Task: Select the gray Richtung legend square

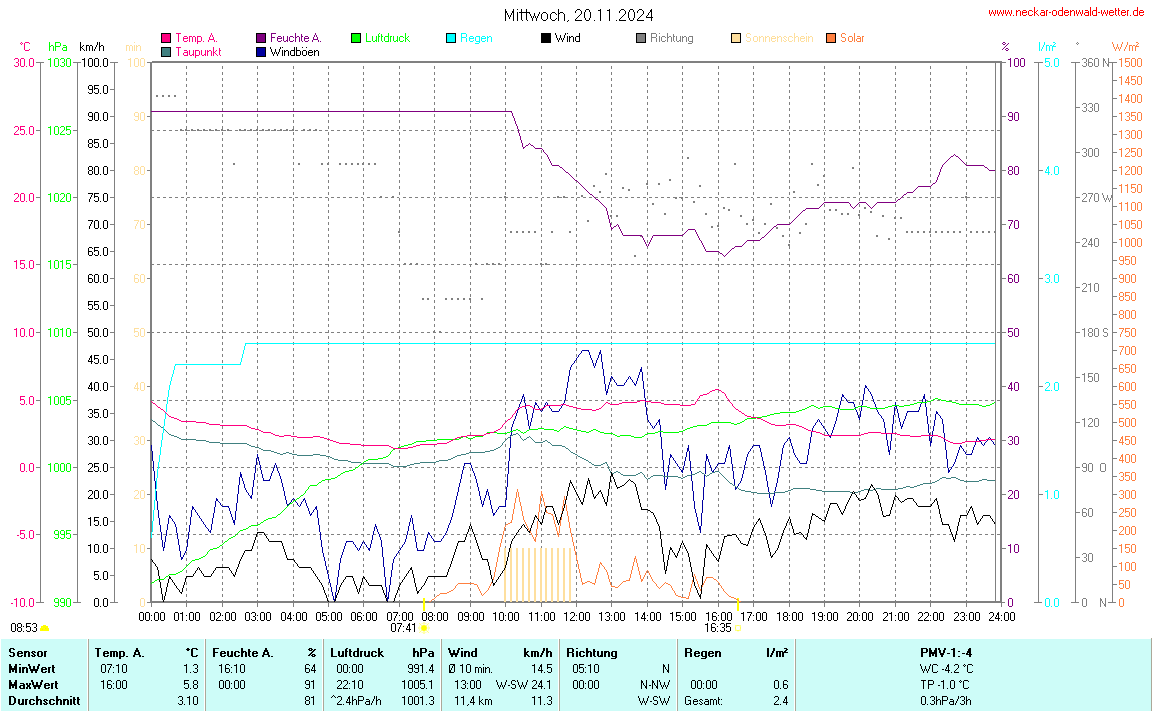Action: click(x=641, y=38)
